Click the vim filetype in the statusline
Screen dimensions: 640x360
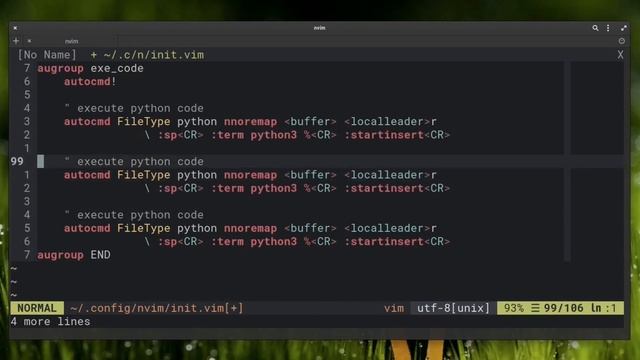[394, 308]
